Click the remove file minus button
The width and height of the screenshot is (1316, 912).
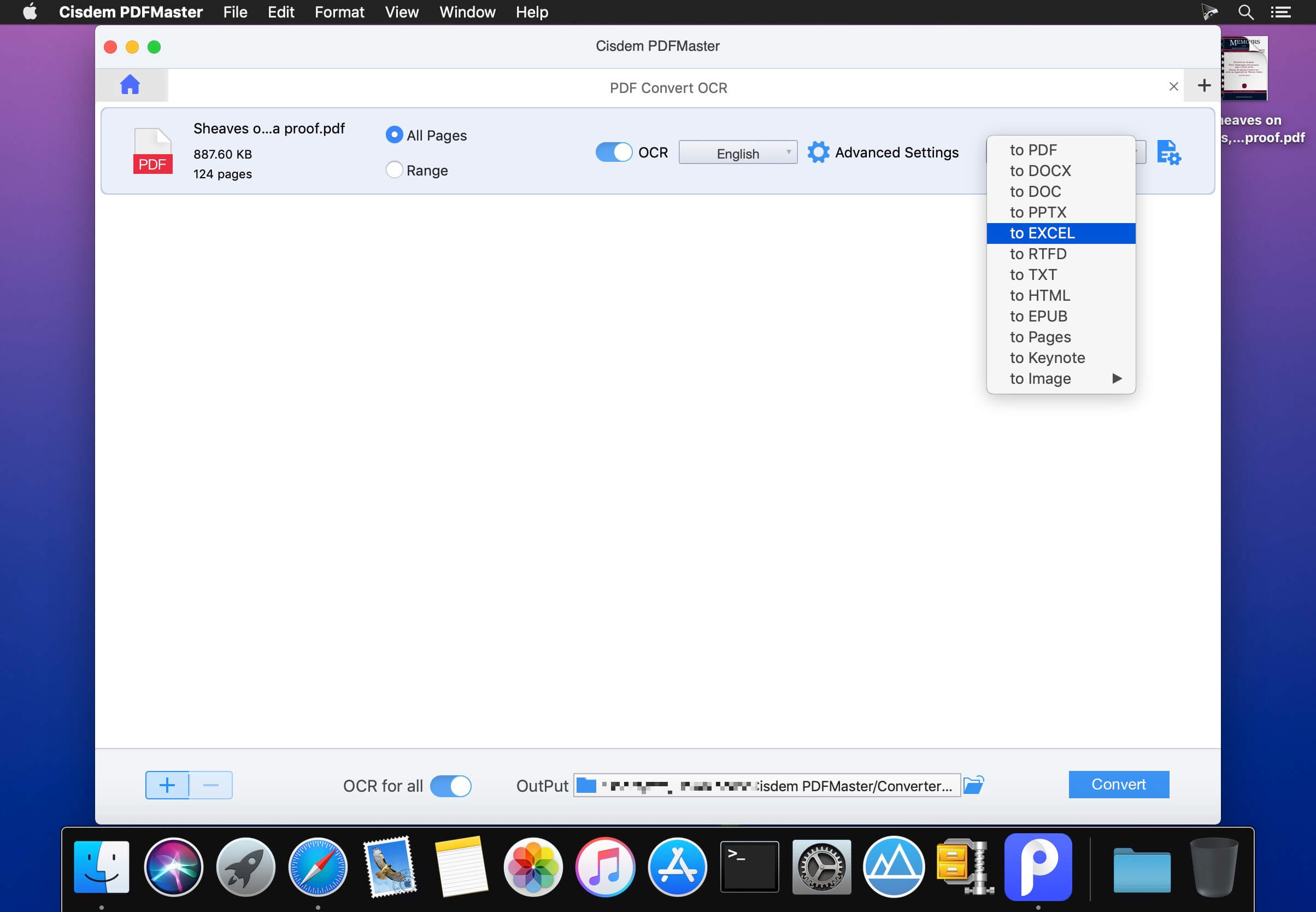pos(210,785)
